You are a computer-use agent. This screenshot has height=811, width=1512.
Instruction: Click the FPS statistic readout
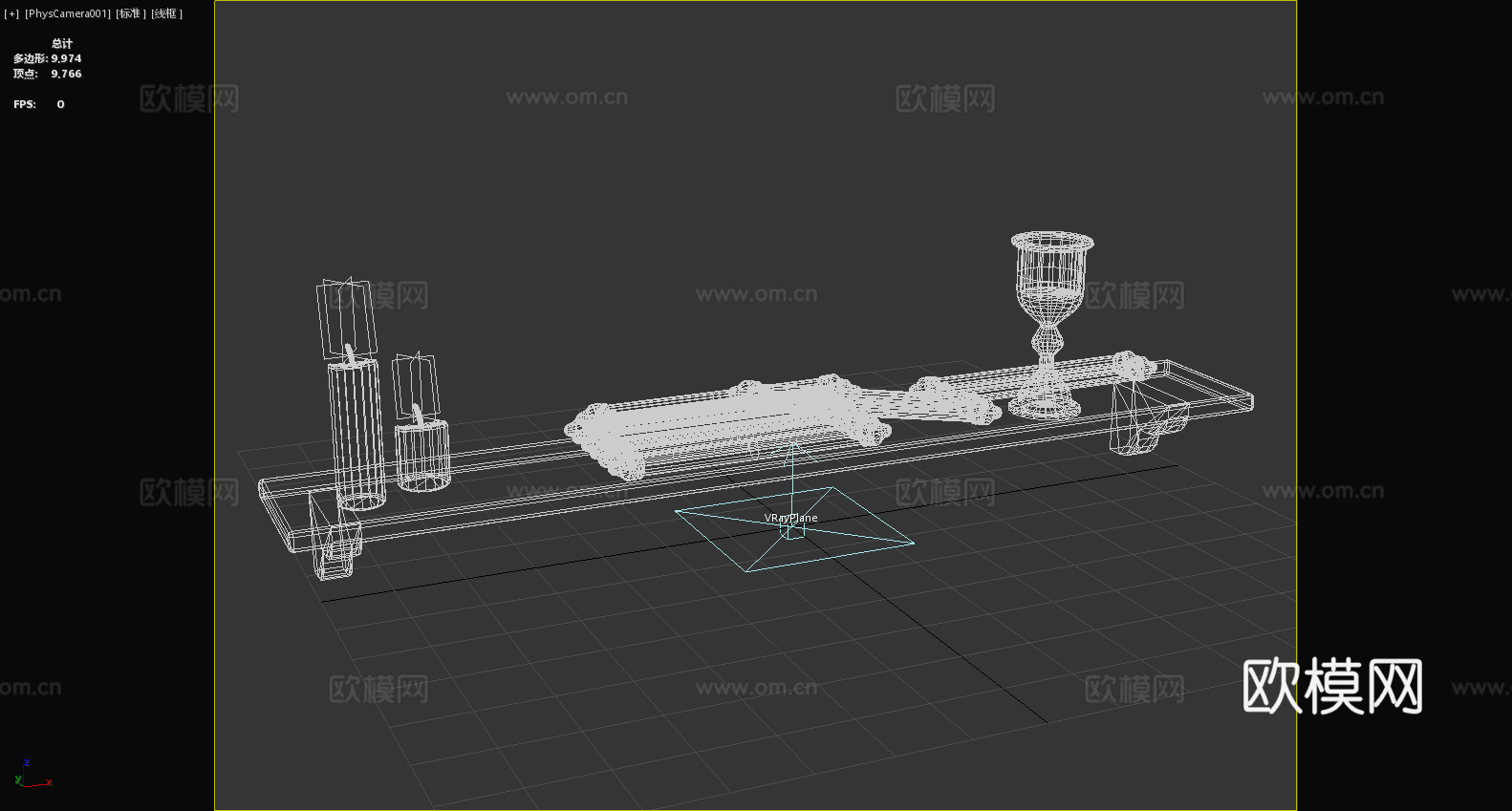click(39, 105)
